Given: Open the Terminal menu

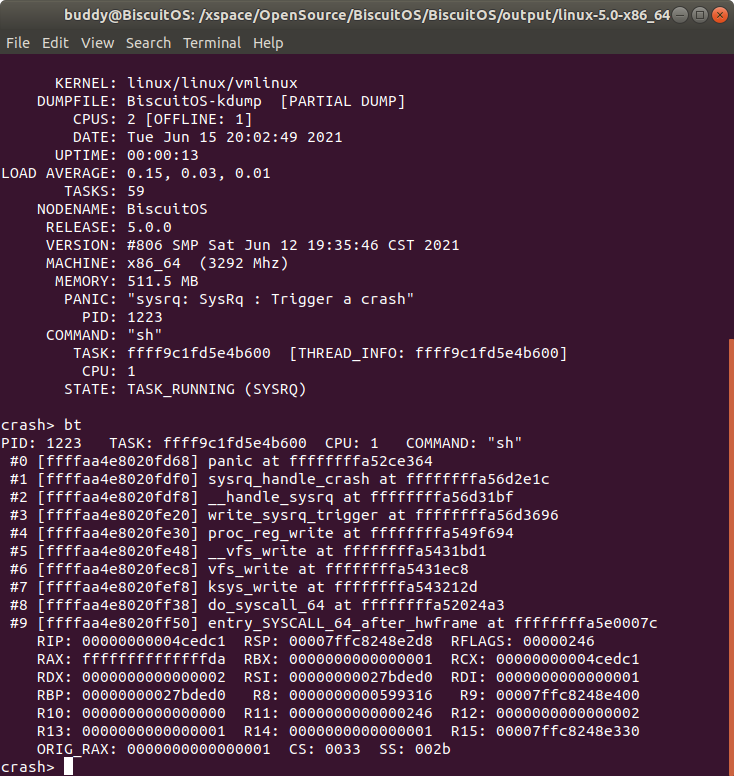Looking at the screenshot, I should [212, 43].
